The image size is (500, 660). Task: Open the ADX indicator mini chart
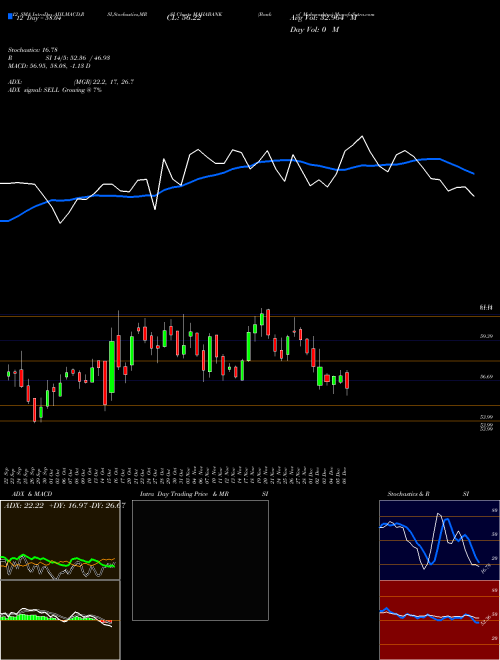[60, 540]
